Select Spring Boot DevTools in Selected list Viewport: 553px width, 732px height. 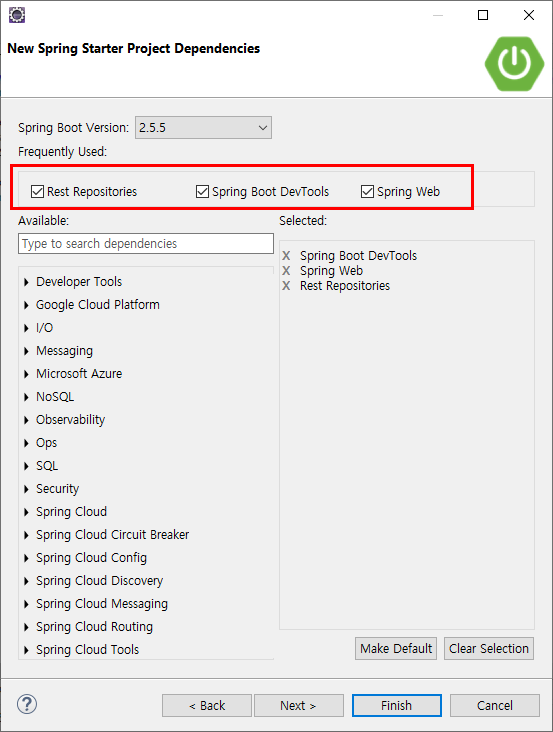358,256
